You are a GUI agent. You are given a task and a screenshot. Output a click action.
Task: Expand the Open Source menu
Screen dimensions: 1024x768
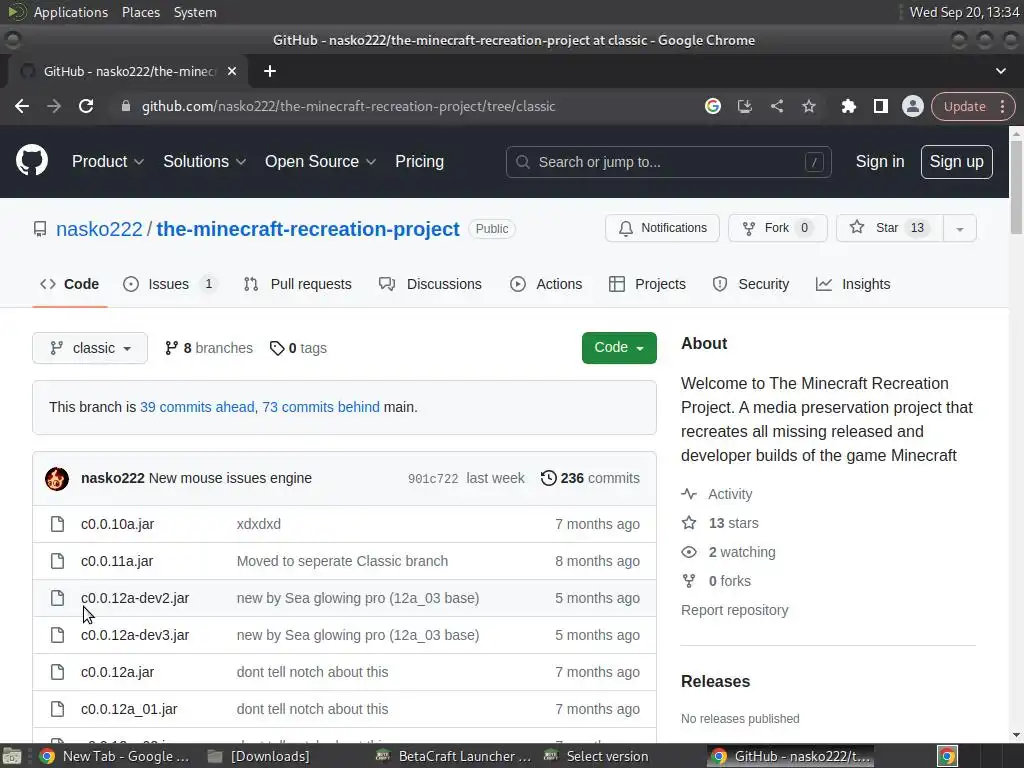[x=321, y=161]
